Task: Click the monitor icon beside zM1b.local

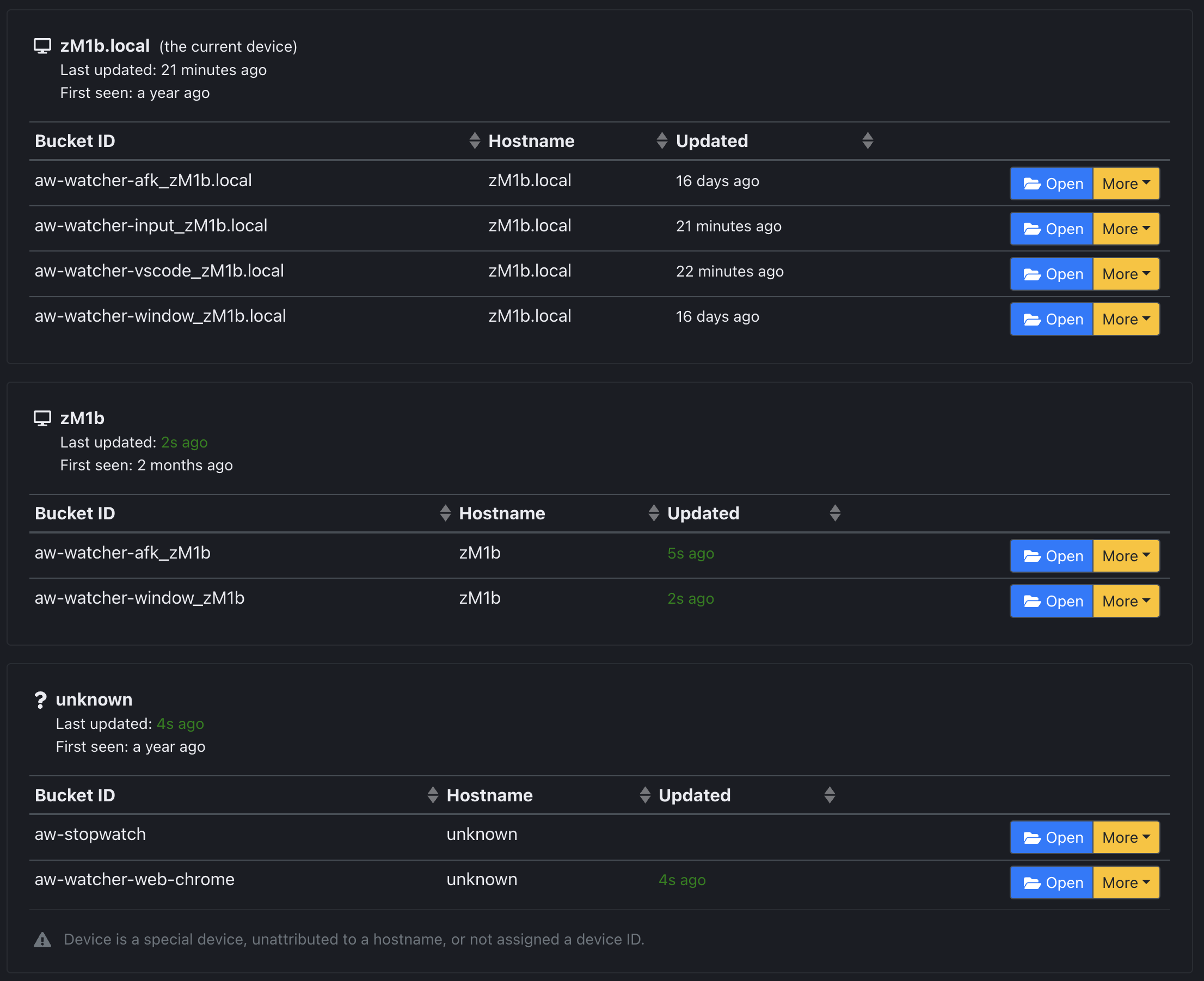Action: pos(42,46)
